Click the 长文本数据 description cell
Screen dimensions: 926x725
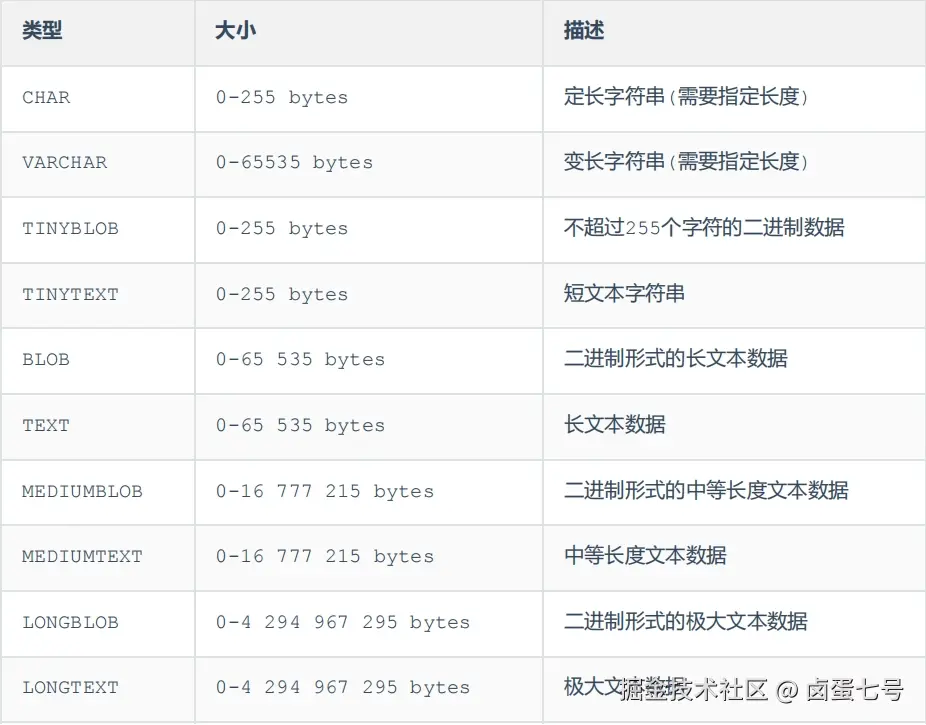[610, 426]
